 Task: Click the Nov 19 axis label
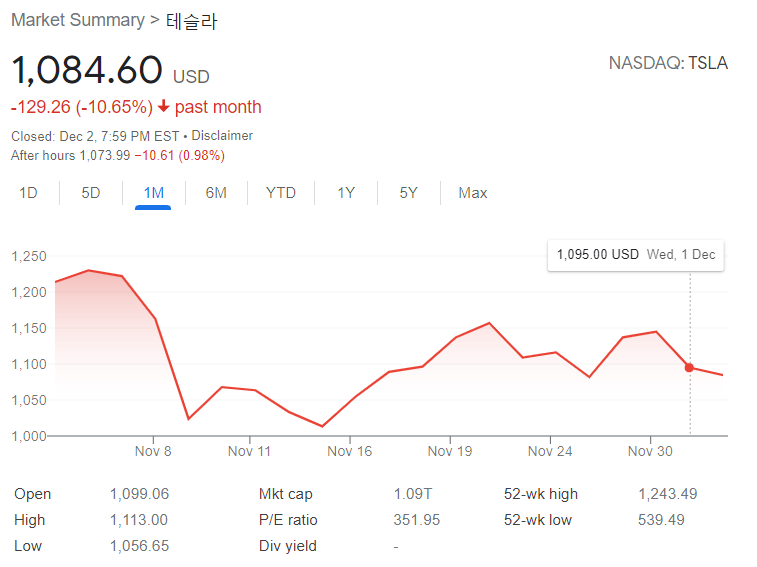point(450,452)
